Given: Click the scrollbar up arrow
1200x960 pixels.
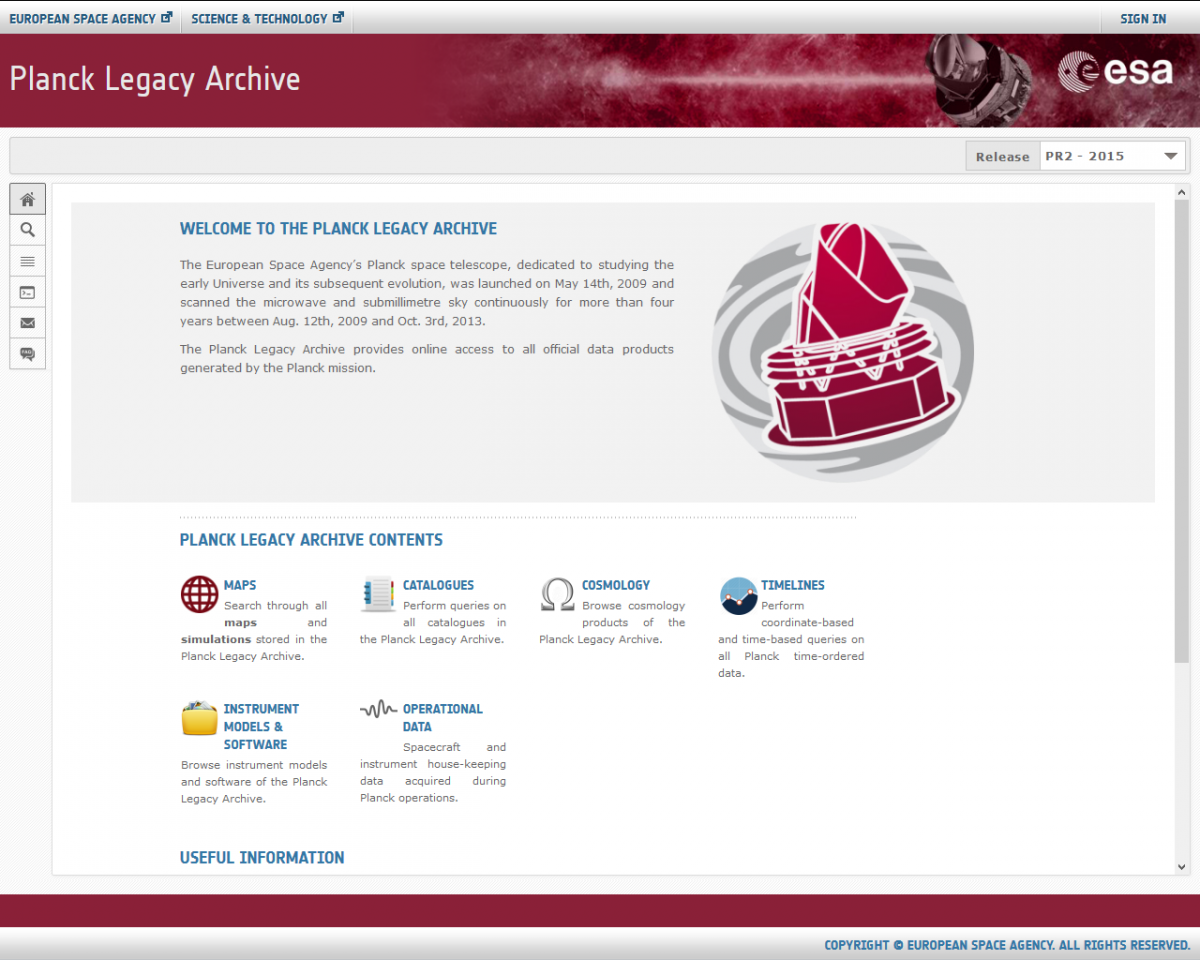Looking at the screenshot, I should [x=1181, y=192].
